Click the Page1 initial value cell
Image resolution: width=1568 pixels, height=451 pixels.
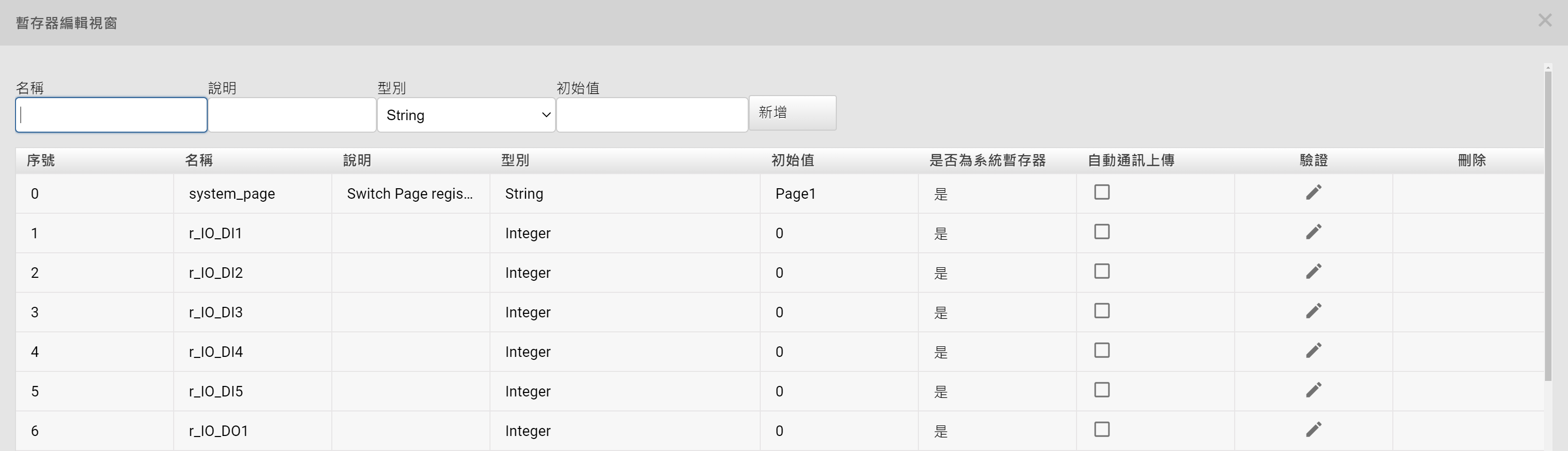click(839, 194)
